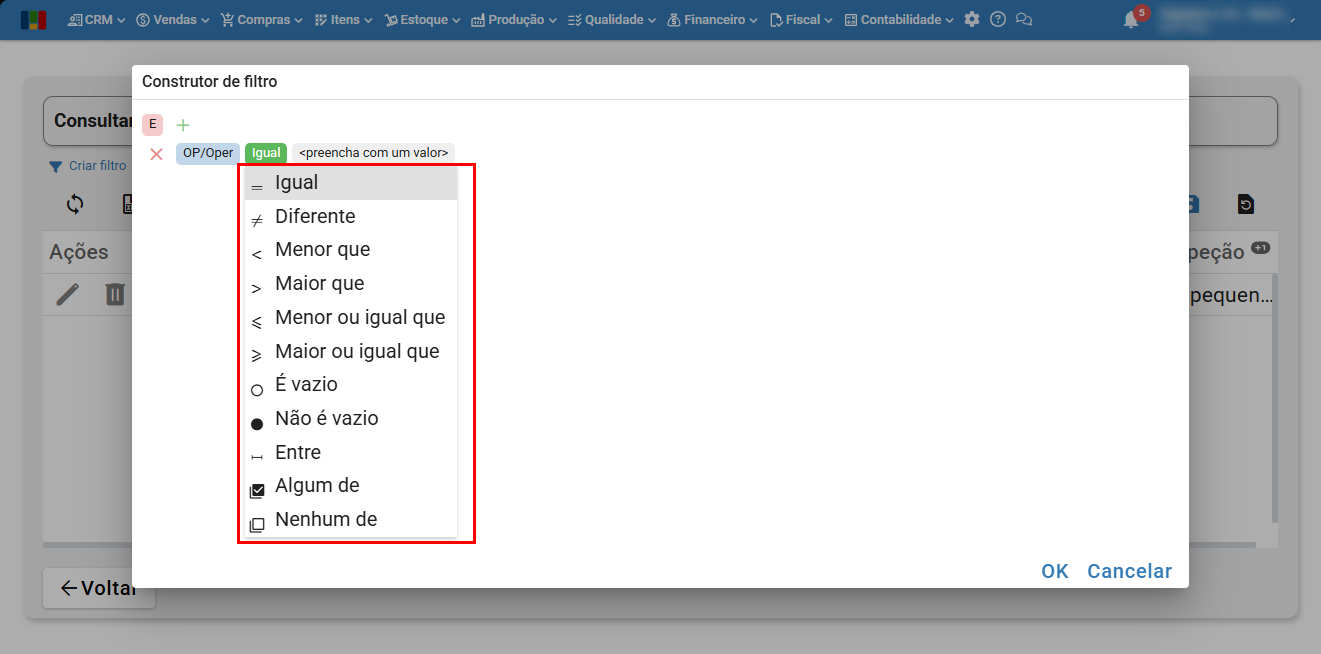Click the horizontal scrollbar of the grid
The height and width of the screenshot is (654, 1321).
(649, 545)
